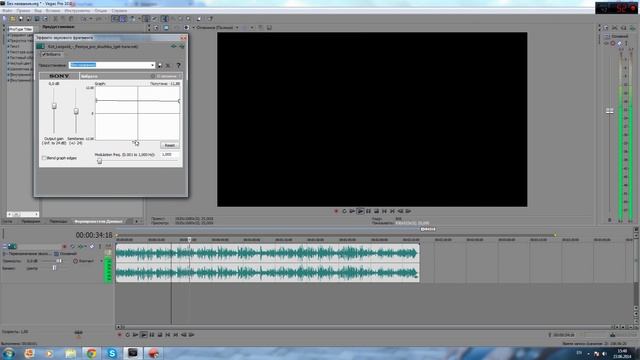Toggle Loop Playback in the preview transport
The width and height of the screenshot is (640, 360).
pos(344,211)
